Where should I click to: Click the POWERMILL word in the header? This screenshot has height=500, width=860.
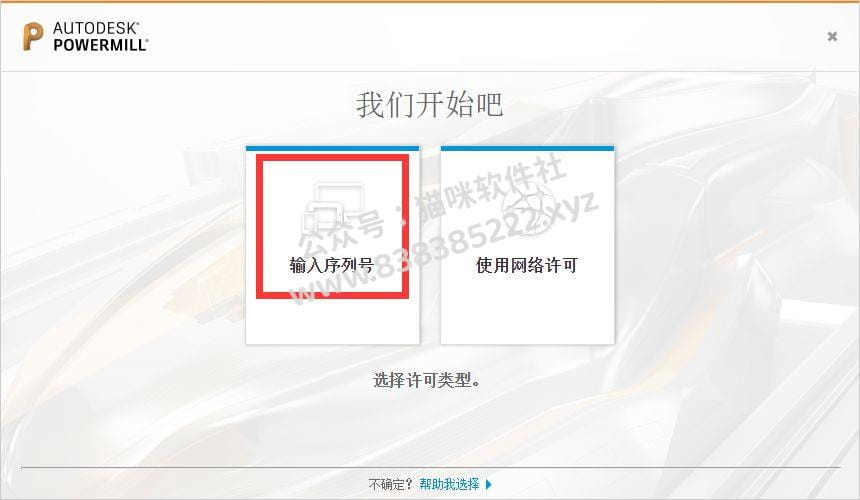[100, 45]
